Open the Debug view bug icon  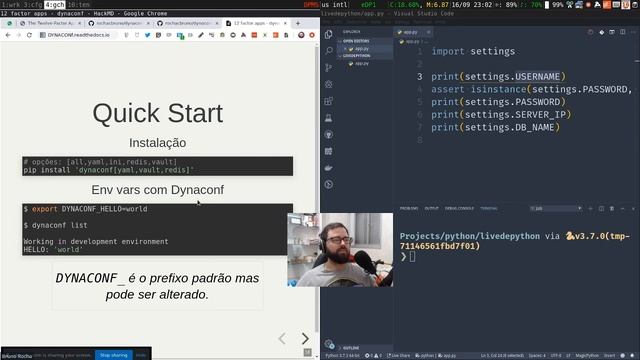(329, 84)
